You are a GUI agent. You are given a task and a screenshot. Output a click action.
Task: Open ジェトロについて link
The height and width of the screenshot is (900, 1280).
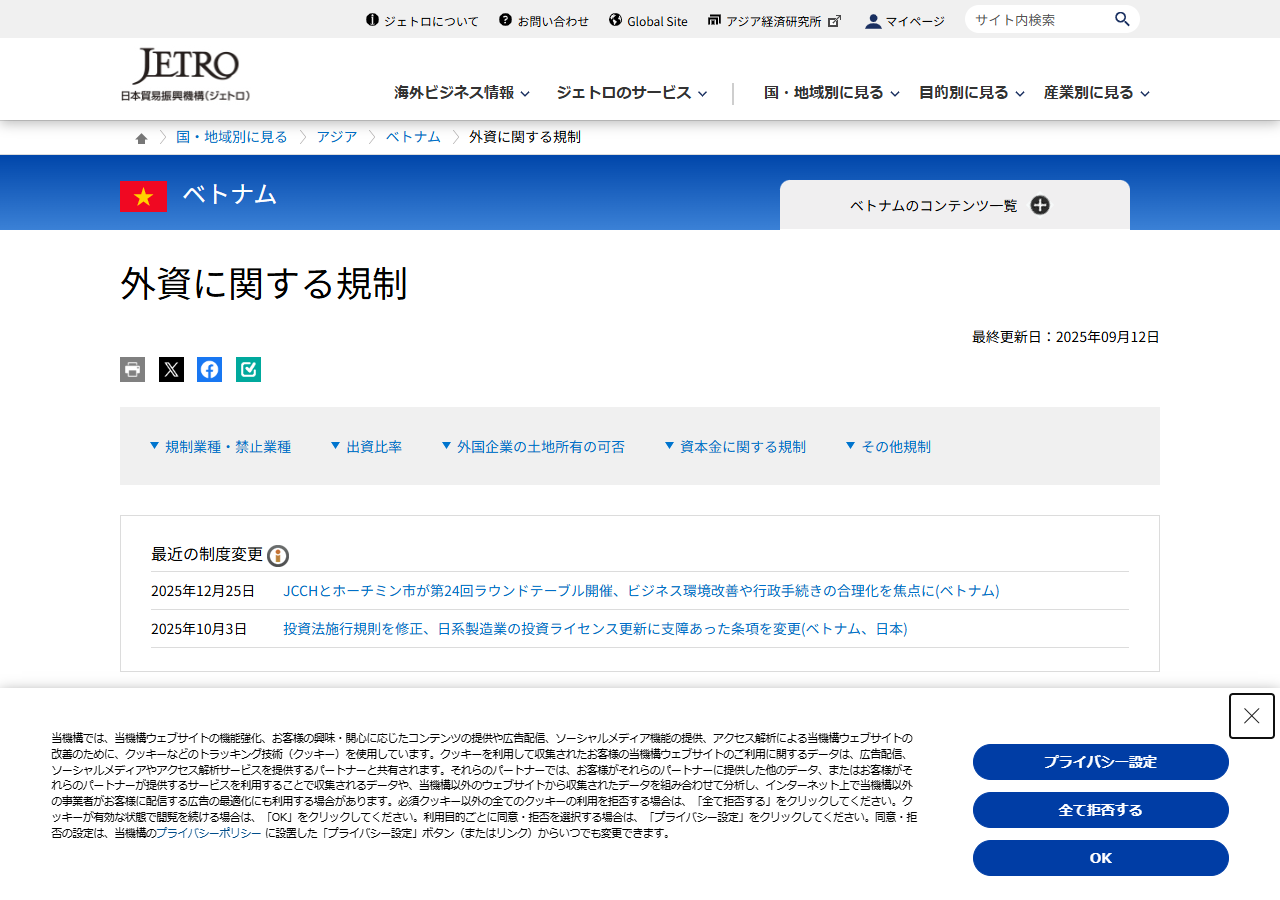tap(422, 20)
